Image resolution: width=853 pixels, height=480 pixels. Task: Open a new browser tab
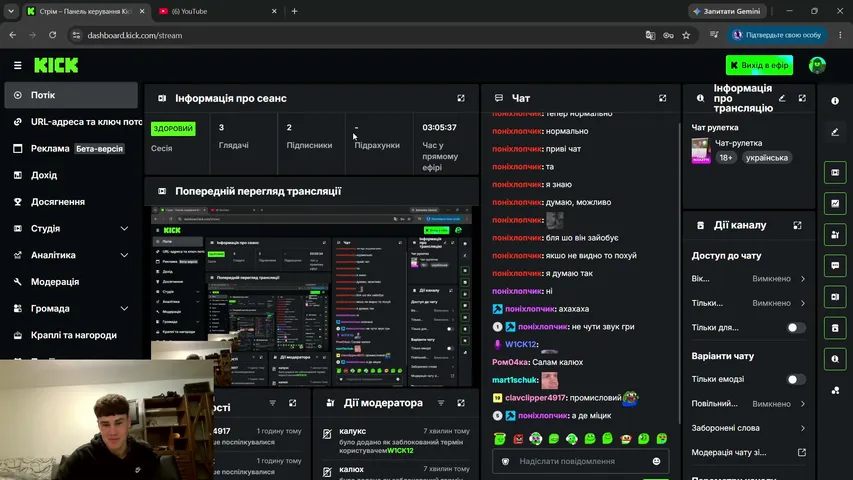[294, 11]
